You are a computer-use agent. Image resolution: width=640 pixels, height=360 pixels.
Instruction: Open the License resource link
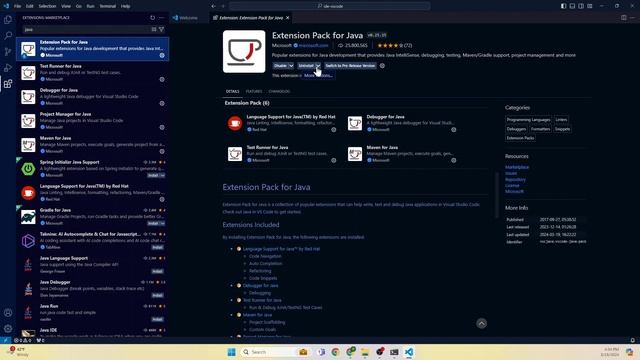click(x=512, y=185)
